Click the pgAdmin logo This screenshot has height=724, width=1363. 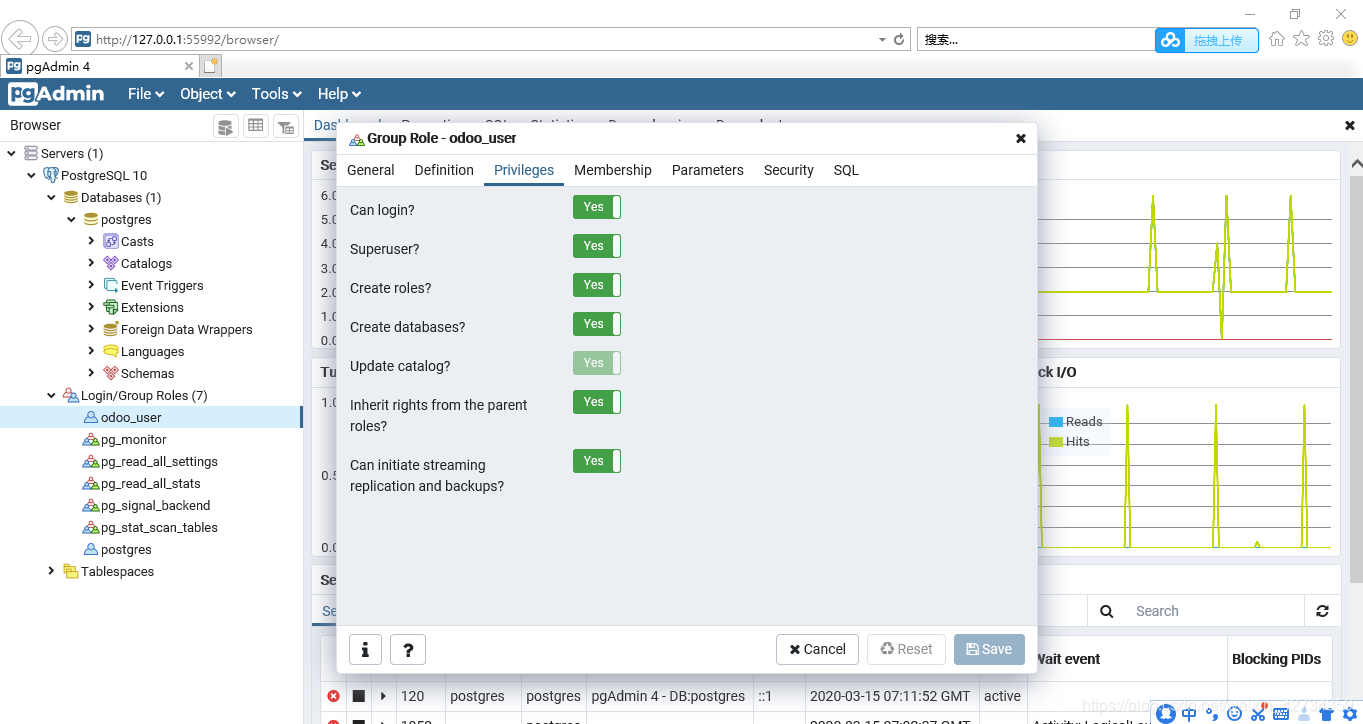tap(56, 94)
